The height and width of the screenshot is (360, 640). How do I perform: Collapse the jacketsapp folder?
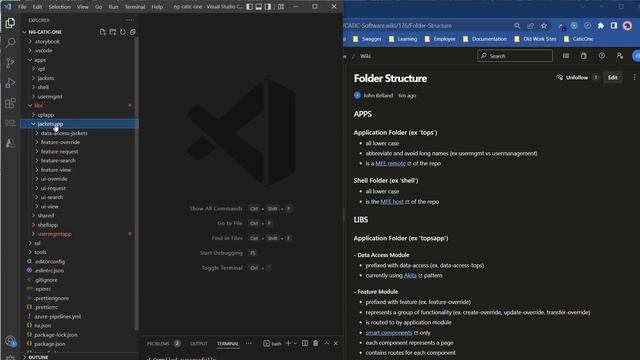pyautogui.click(x=80, y=124)
